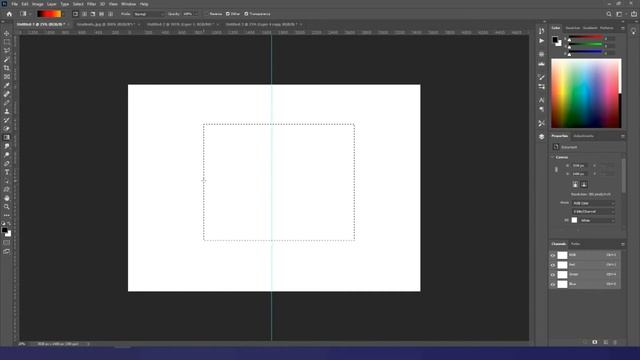640x360 pixels.
Task: Select the Path Selection tool
Action: pyautogui.click(x=7, y=181)
